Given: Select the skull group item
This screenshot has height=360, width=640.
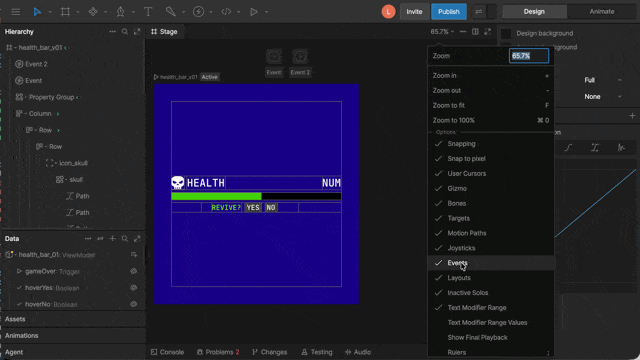Looking at the screenshot, I should (x=76, y=180).
